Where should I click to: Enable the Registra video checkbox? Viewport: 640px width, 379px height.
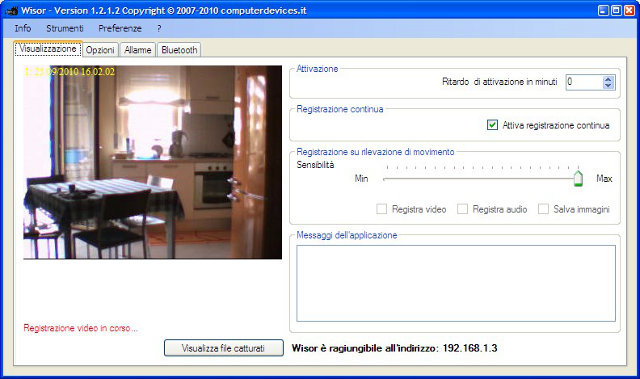(x=382, y=209)
